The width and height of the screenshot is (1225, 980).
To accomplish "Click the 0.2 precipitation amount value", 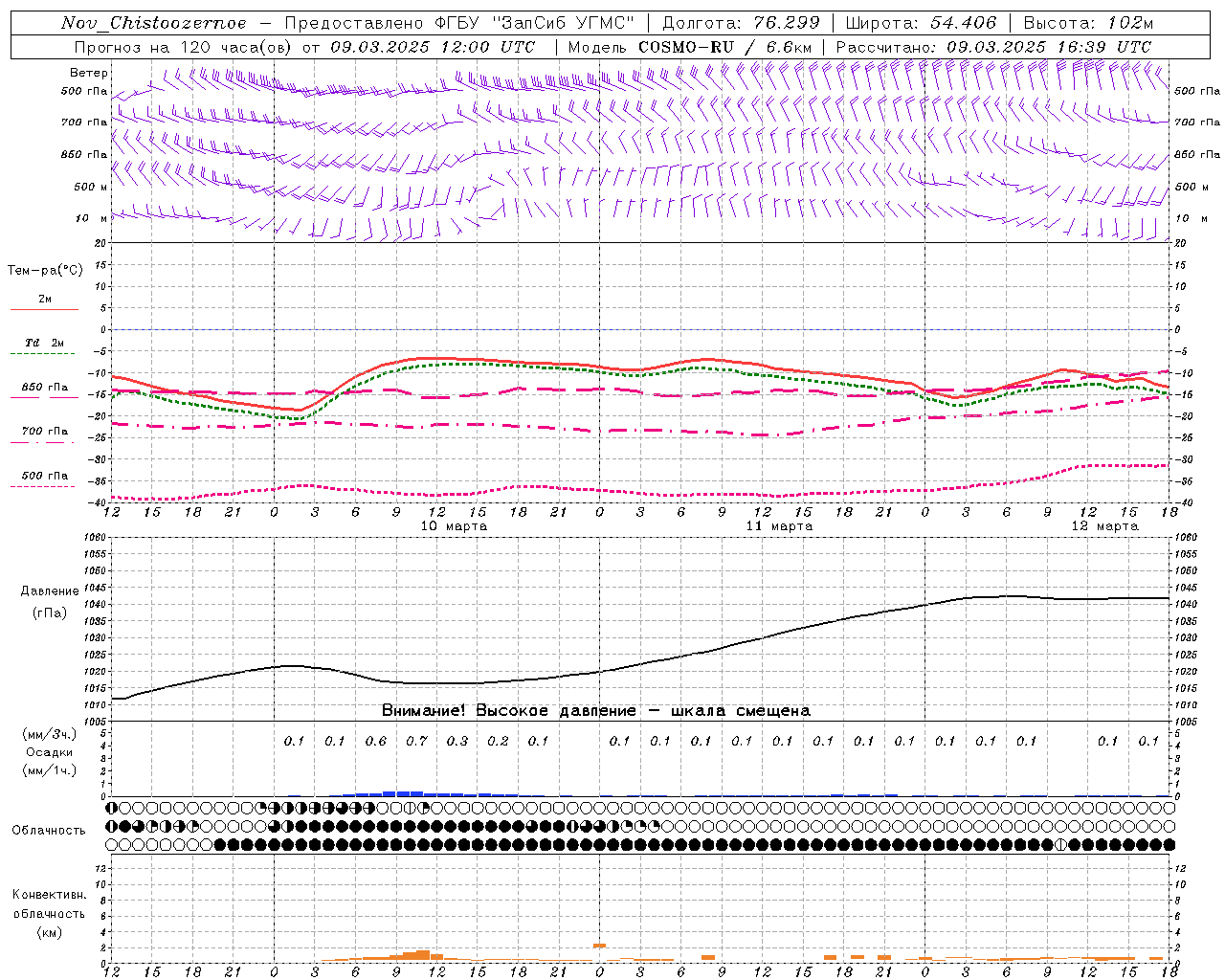I will click(498, 741).
